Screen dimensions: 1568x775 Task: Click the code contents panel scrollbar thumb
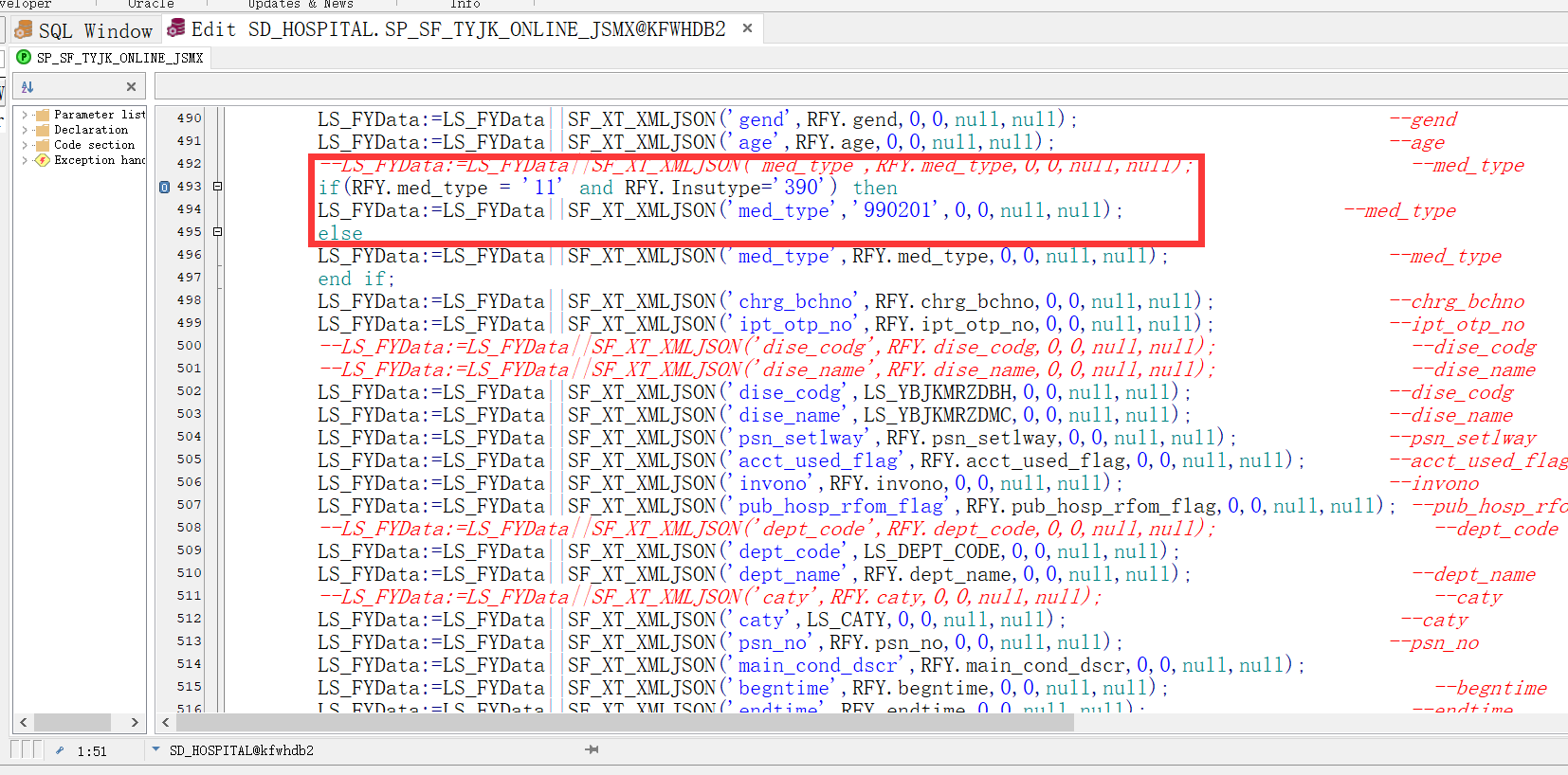pos(72,722)
